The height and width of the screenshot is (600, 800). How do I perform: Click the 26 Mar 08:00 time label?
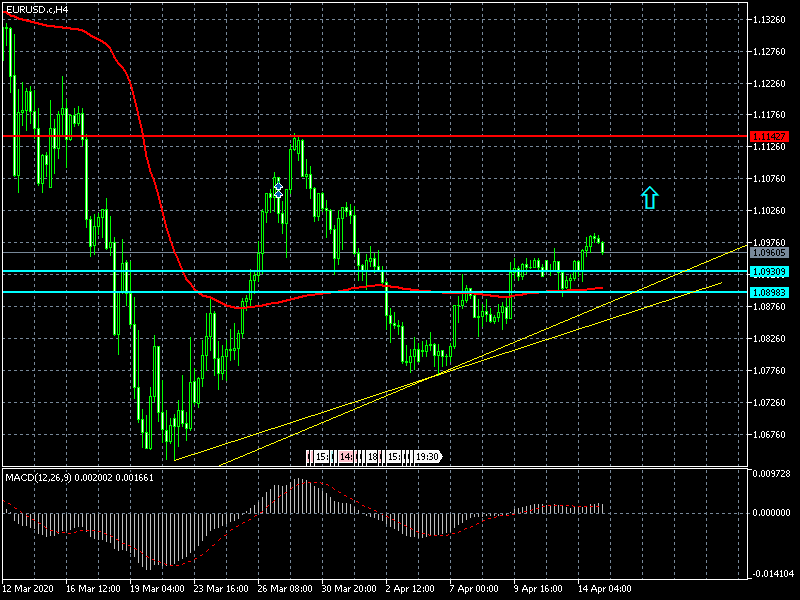285,589
